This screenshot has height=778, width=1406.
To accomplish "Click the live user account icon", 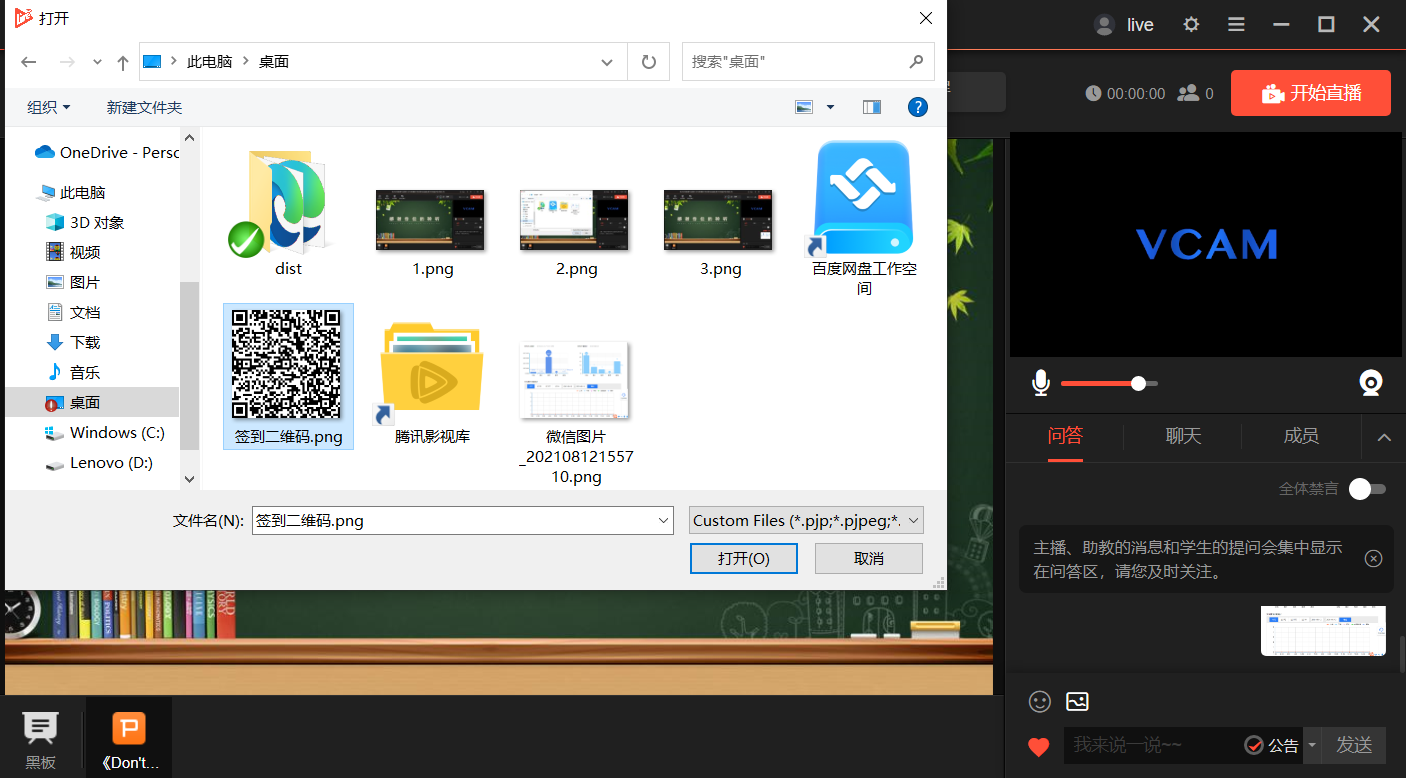I will pyautogui.click(x=1104, y=25).
